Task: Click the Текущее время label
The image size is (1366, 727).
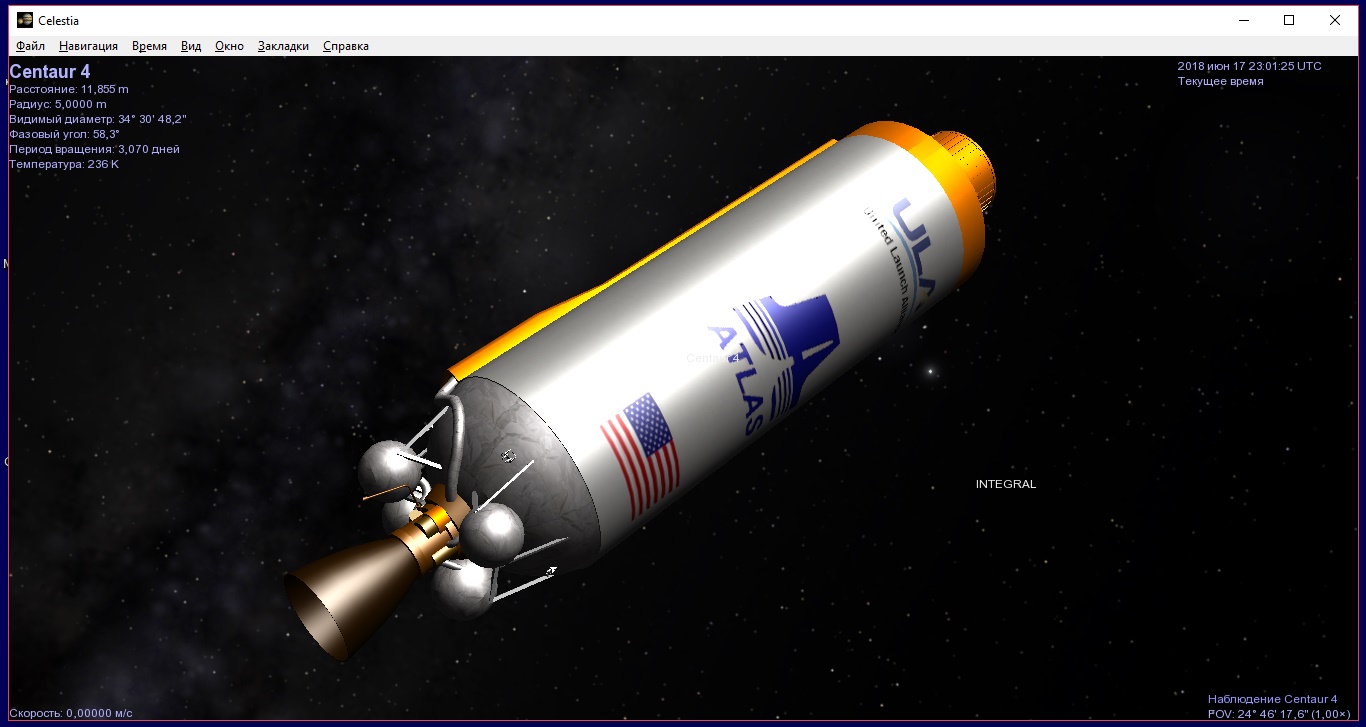Action: pyautogui.click(x=1220, y=81)
